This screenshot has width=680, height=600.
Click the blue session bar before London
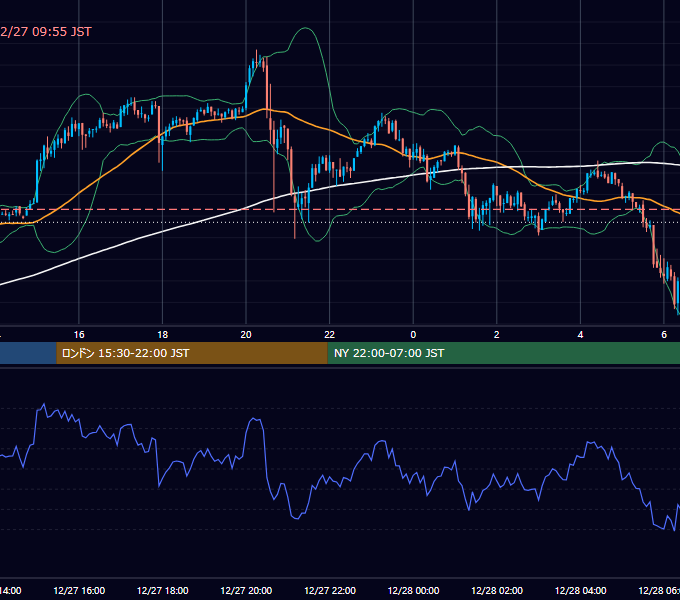(28, 353)
